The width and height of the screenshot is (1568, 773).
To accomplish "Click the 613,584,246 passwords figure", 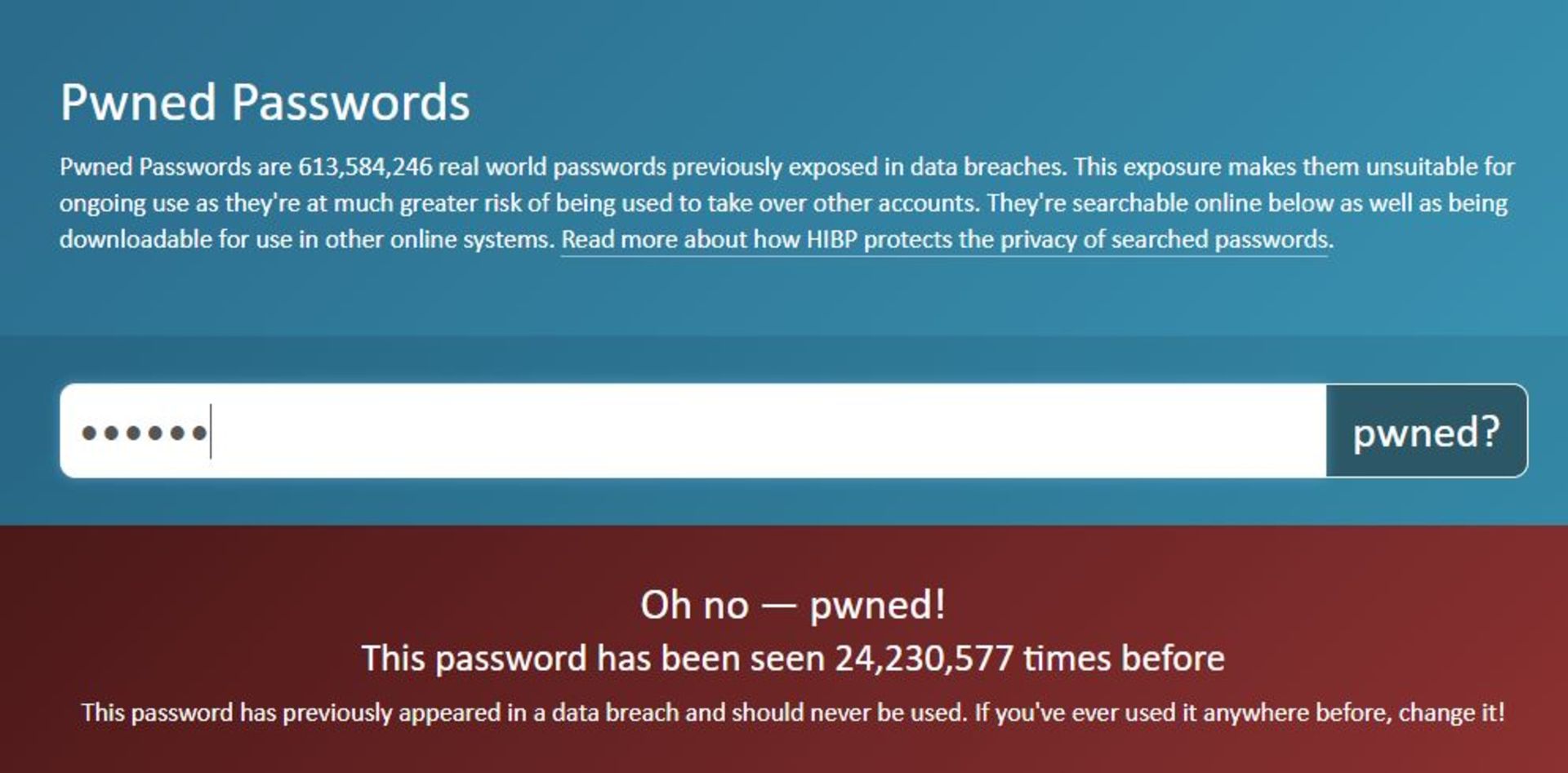I will pyautogui.click(x=365, y=167).
